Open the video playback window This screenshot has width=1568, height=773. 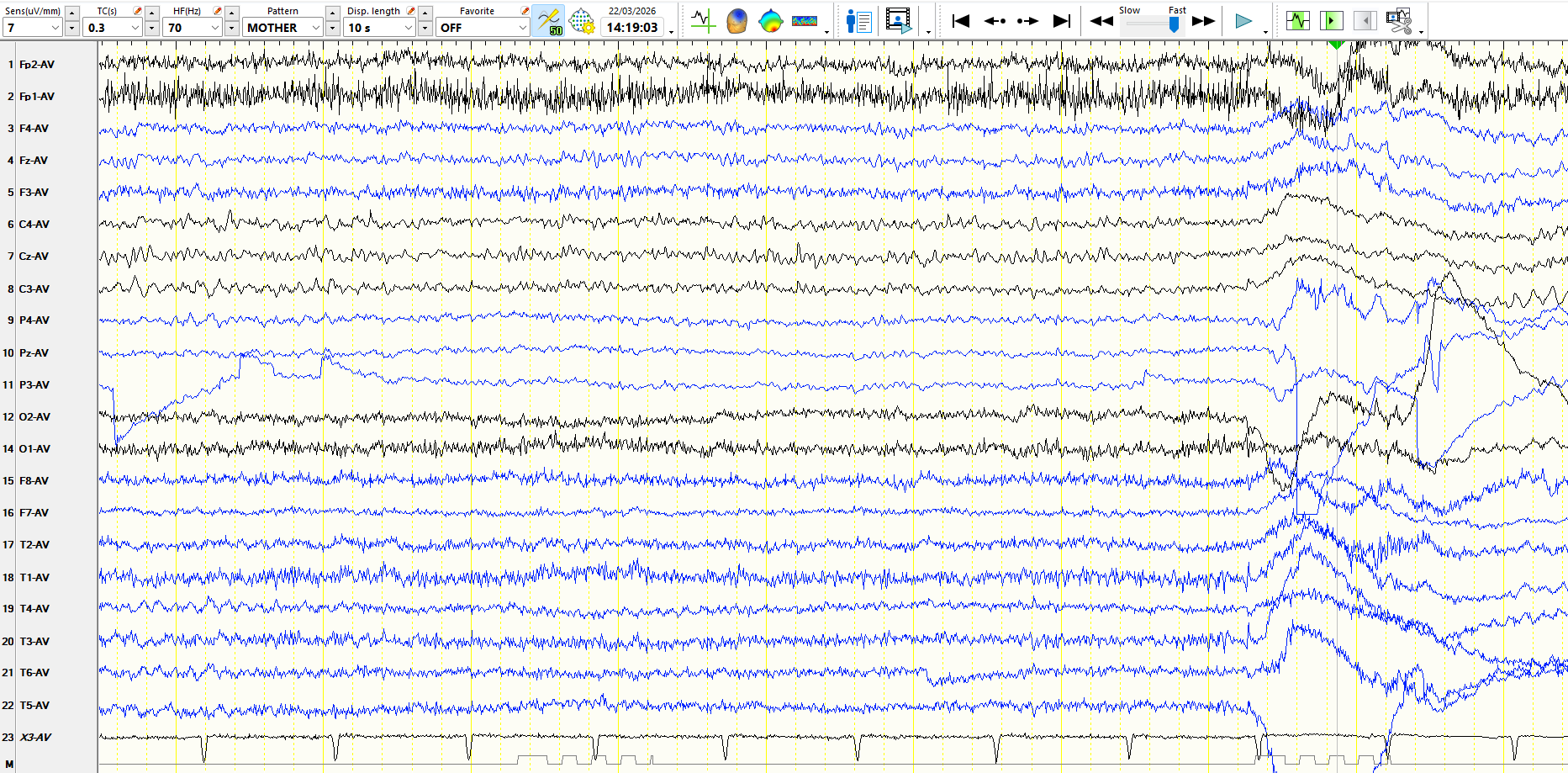899,21
